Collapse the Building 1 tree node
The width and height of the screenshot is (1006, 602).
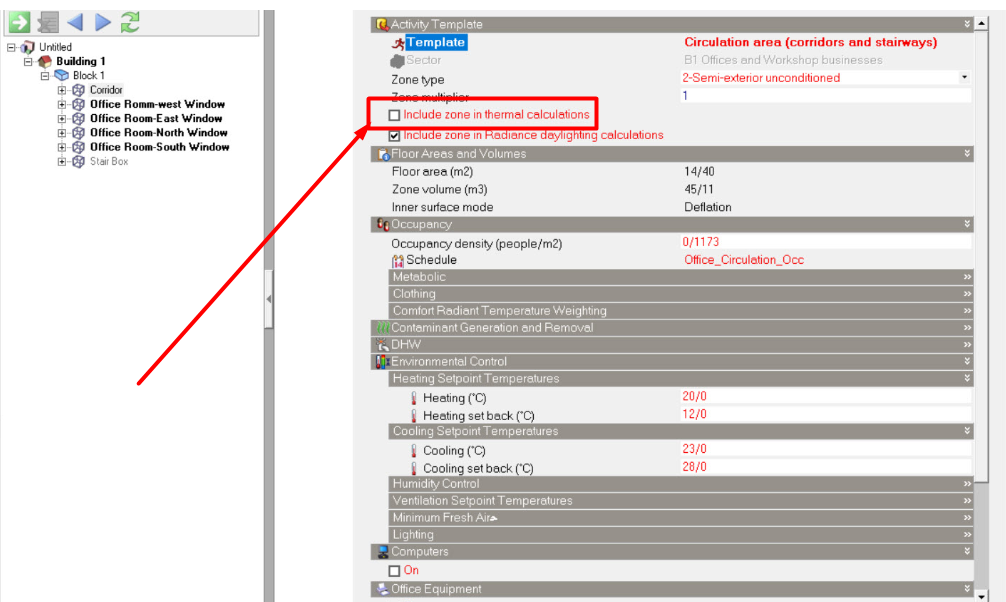(28, 62)
